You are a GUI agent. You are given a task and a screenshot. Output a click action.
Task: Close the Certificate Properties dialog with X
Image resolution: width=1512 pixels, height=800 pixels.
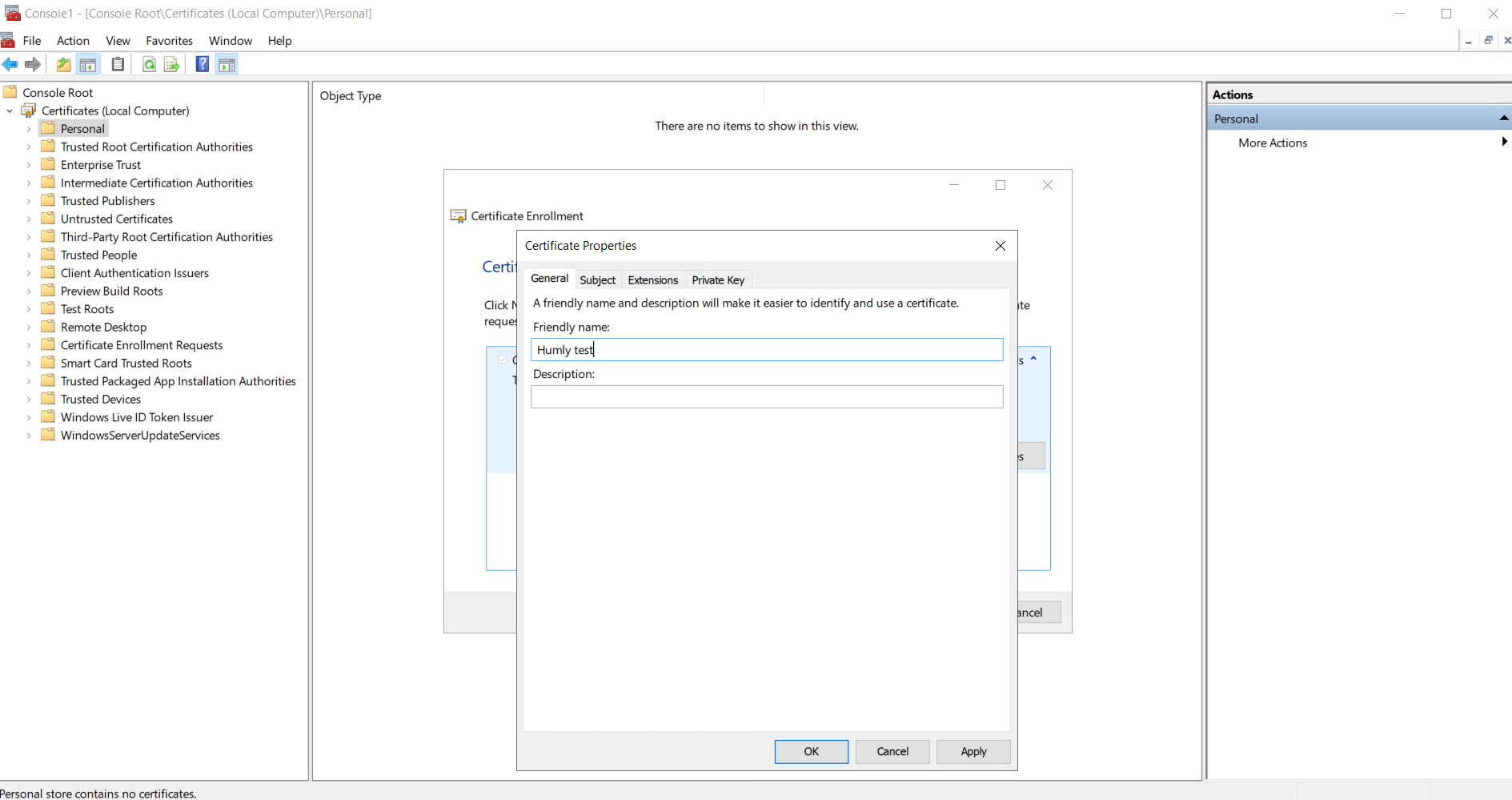[1001, 246]
